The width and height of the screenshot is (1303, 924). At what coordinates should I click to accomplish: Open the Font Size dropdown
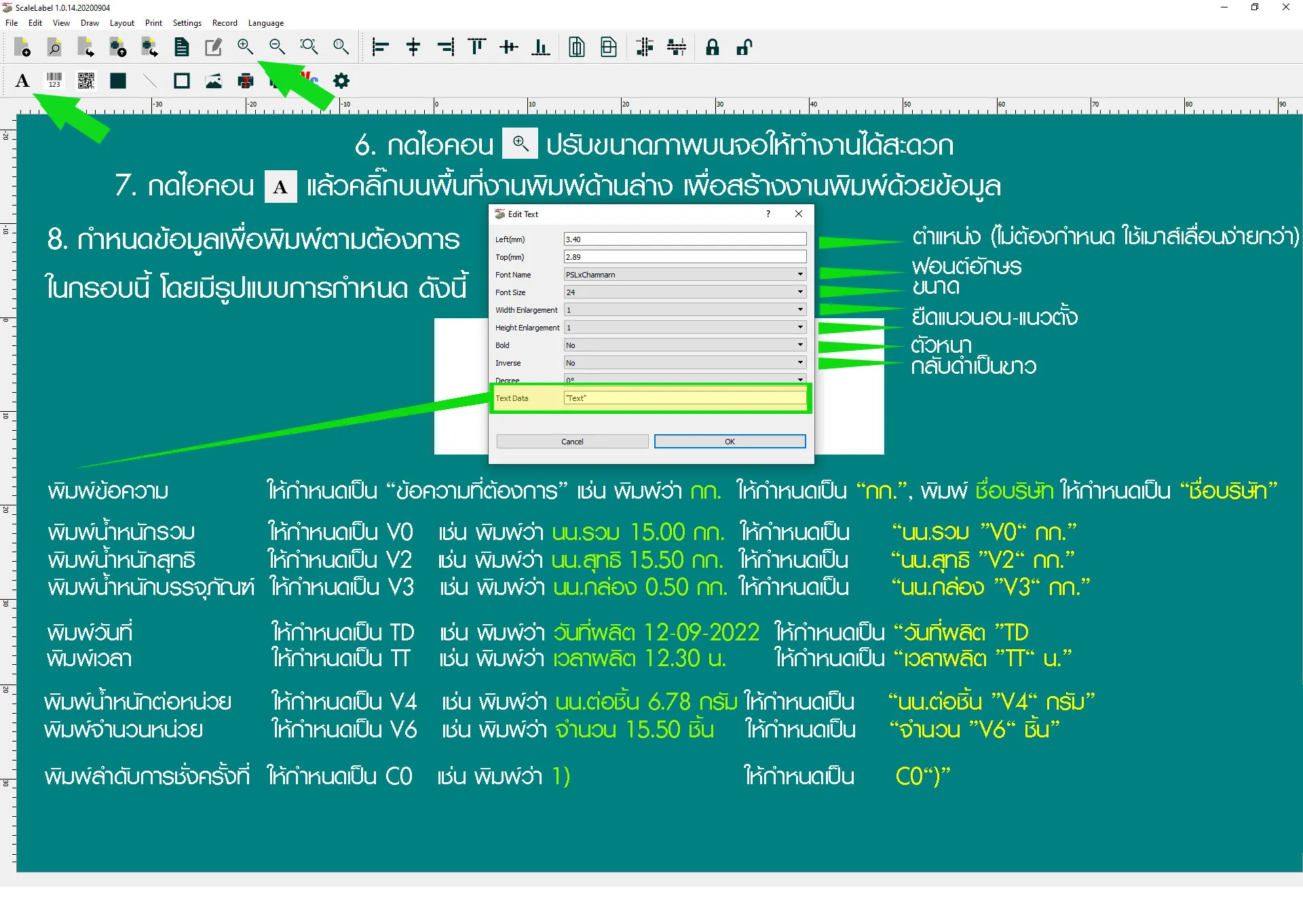click(x=800, y=292)
